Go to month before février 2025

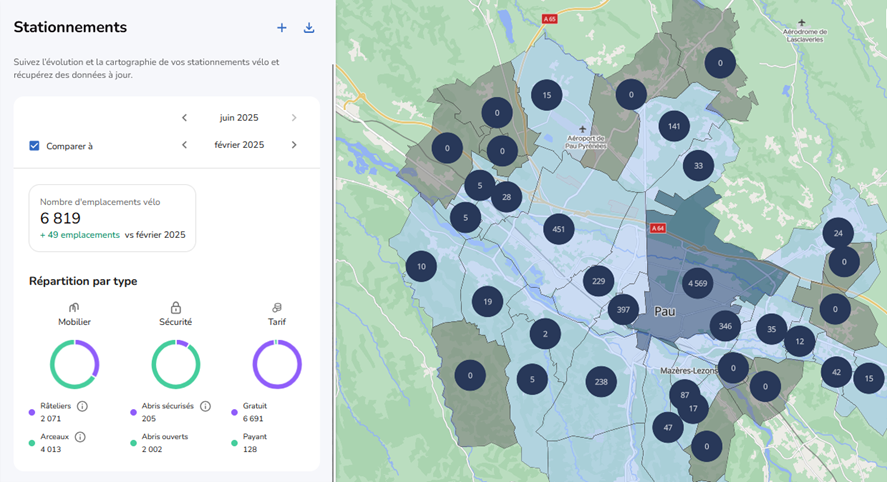pyautogui.click(x=184, y=145)
